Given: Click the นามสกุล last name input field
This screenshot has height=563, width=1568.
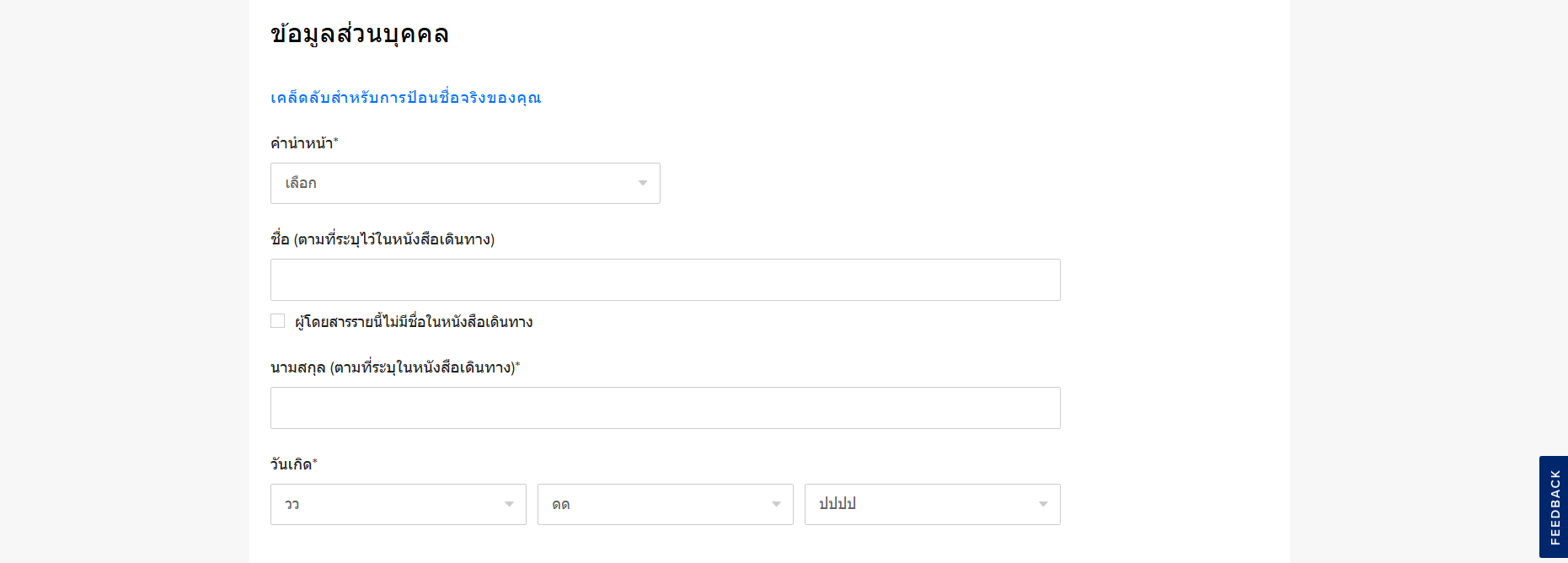Looking at the screenshot, I should tap(665, 408).
